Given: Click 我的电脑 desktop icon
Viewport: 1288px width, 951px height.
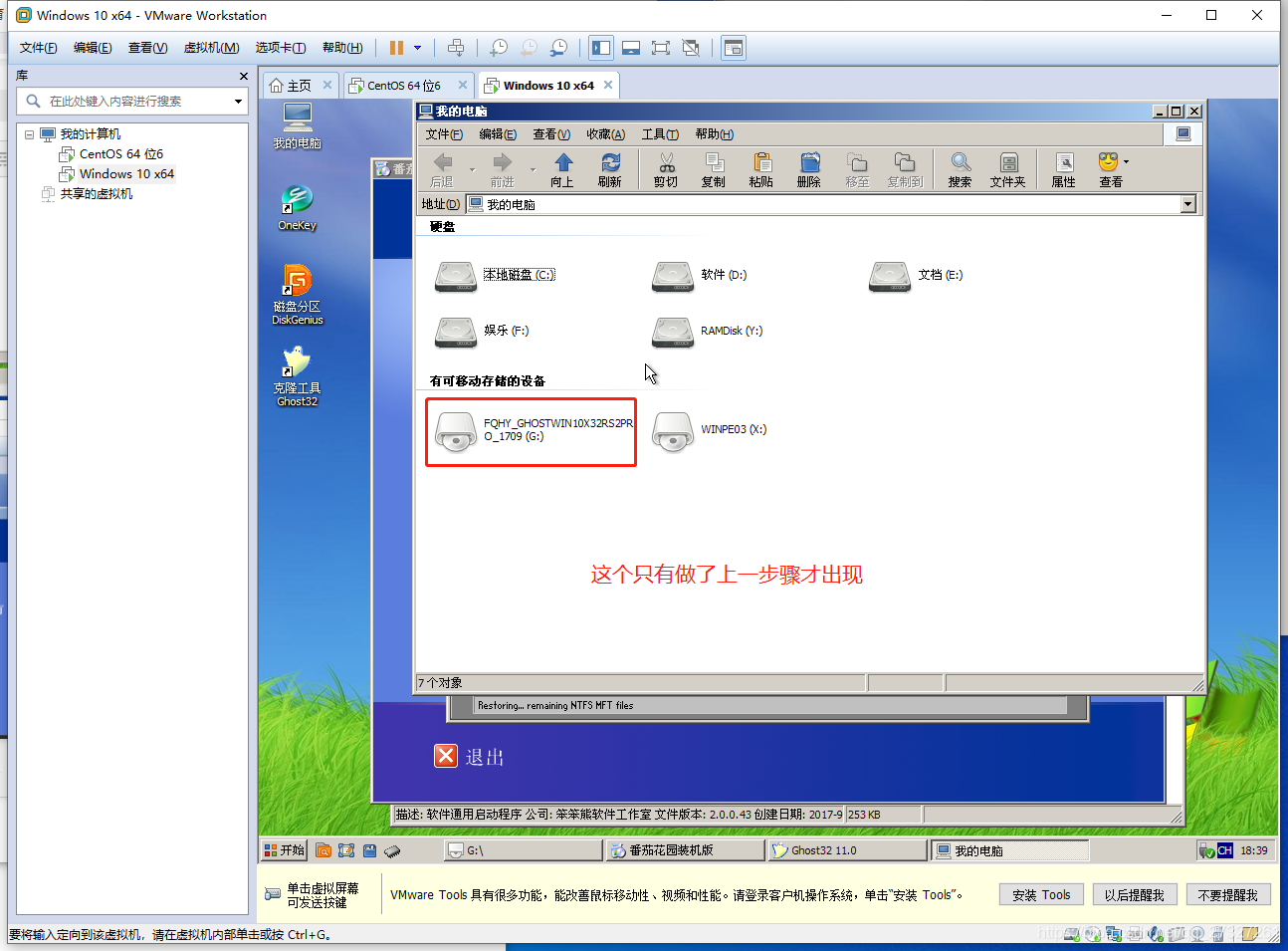Looking at the screenshot, I should tap(297, 126).
